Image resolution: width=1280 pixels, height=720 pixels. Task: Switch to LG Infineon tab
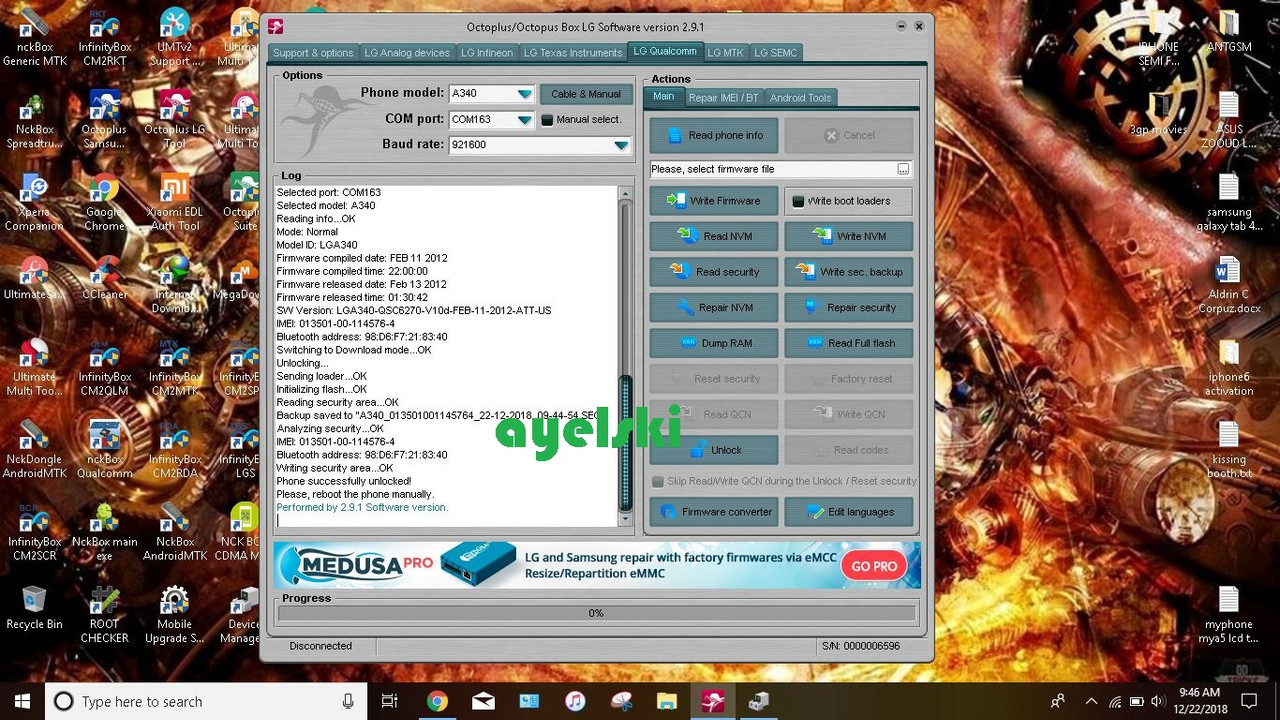[487, 53]
